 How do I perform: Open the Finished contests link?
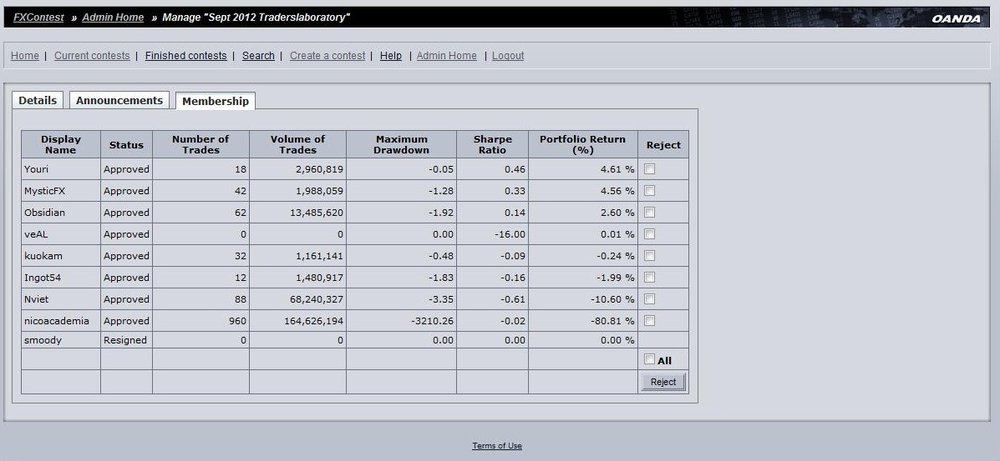tap(186, 55)
